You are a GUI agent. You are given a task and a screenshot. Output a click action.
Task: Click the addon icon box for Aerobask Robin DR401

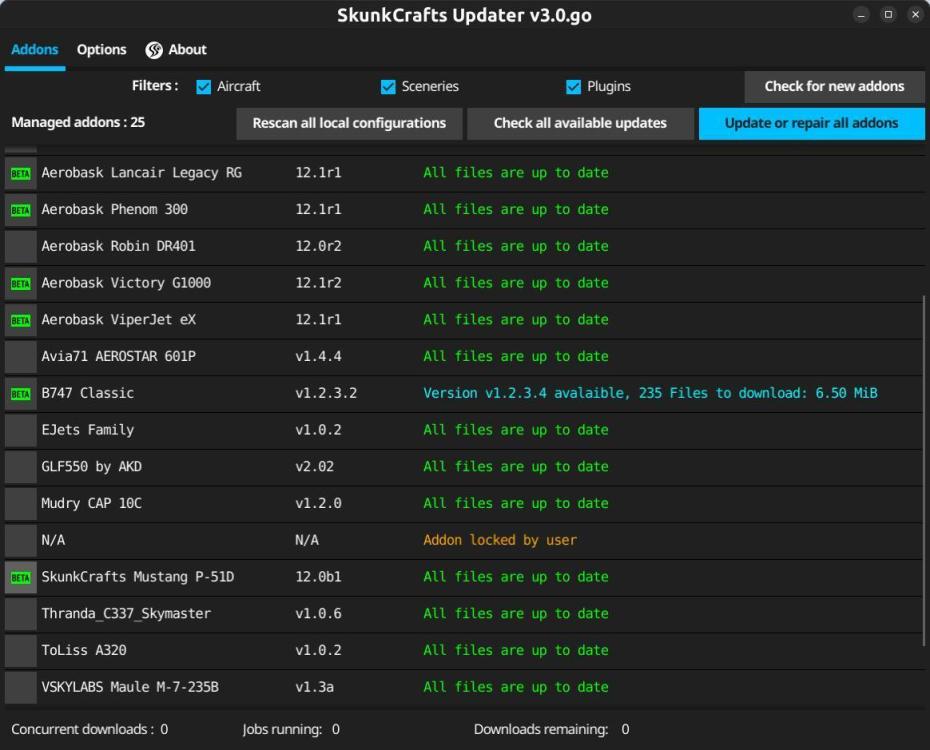(20, 246)
